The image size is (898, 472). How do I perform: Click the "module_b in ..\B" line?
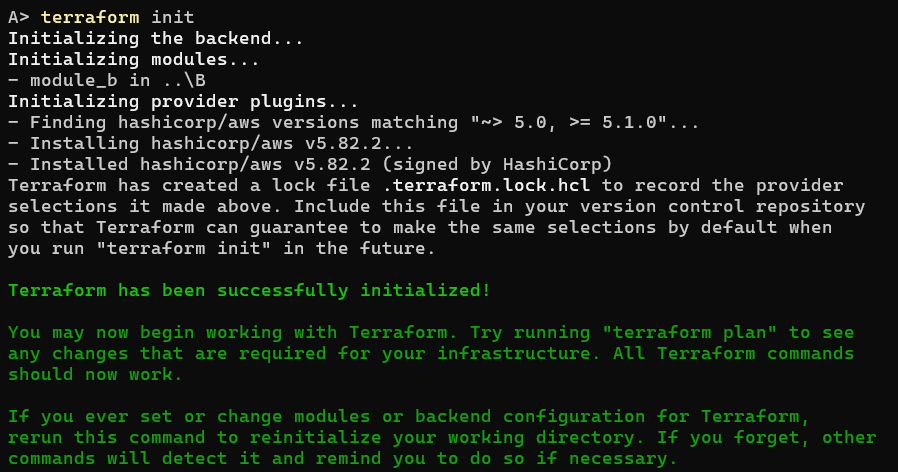pos(106,80)
